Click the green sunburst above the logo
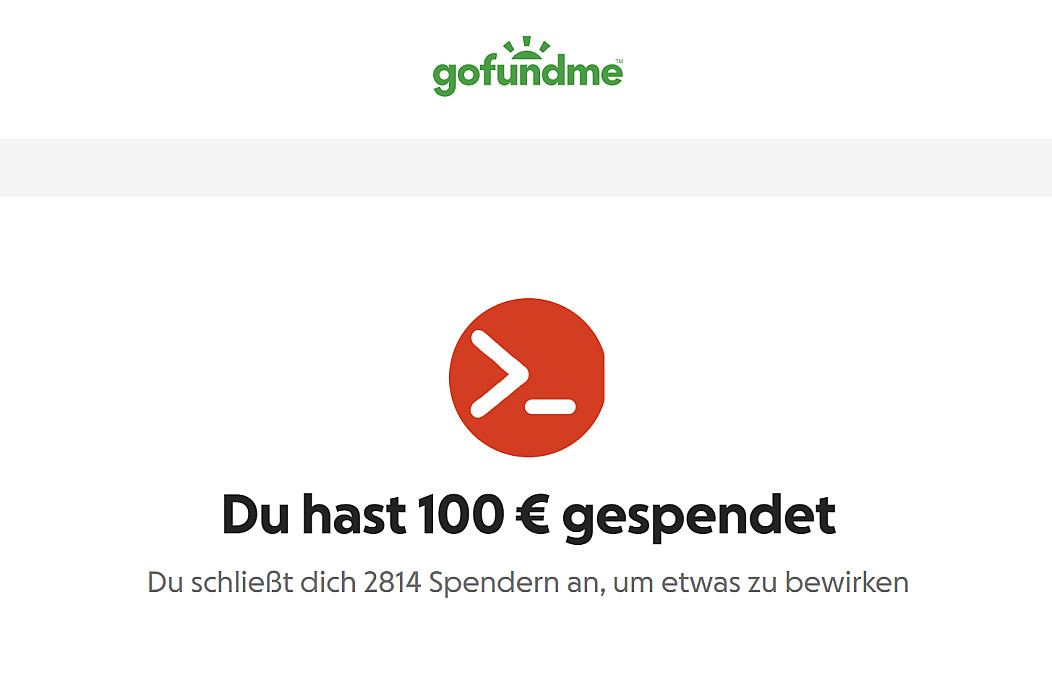 [x=527, y=45]
